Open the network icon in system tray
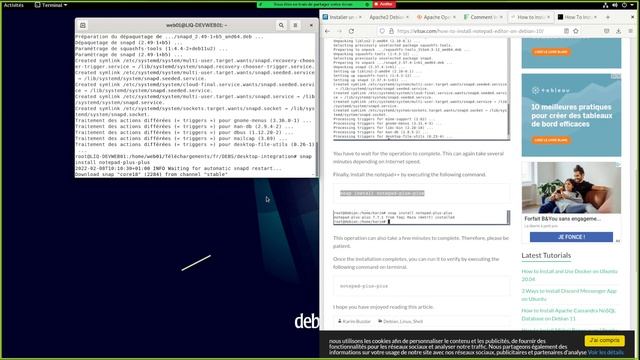Screen dimensions: 640x360 605,5
